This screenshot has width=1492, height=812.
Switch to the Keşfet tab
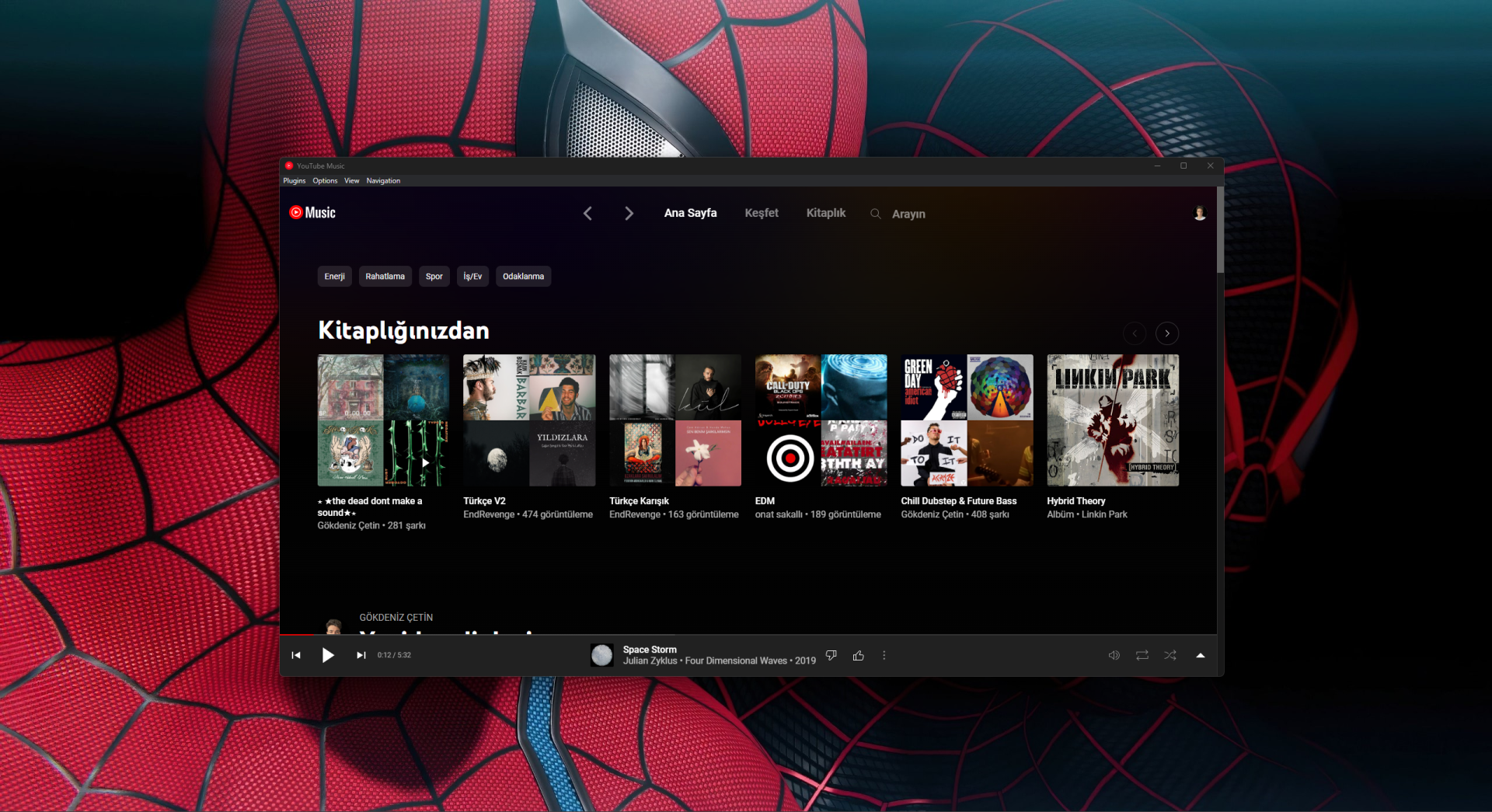pyautogui.click(x=762, y=213)
